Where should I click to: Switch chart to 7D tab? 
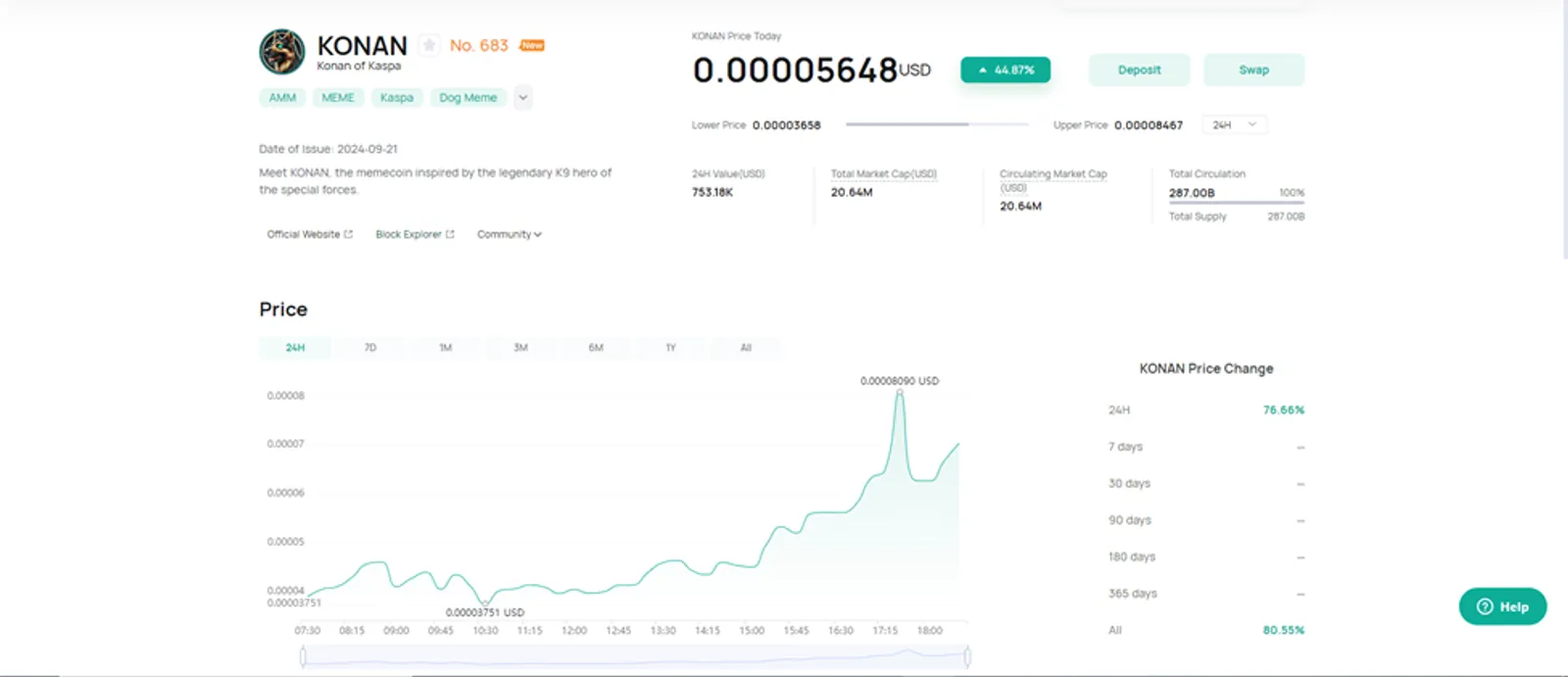pos(370,348)
